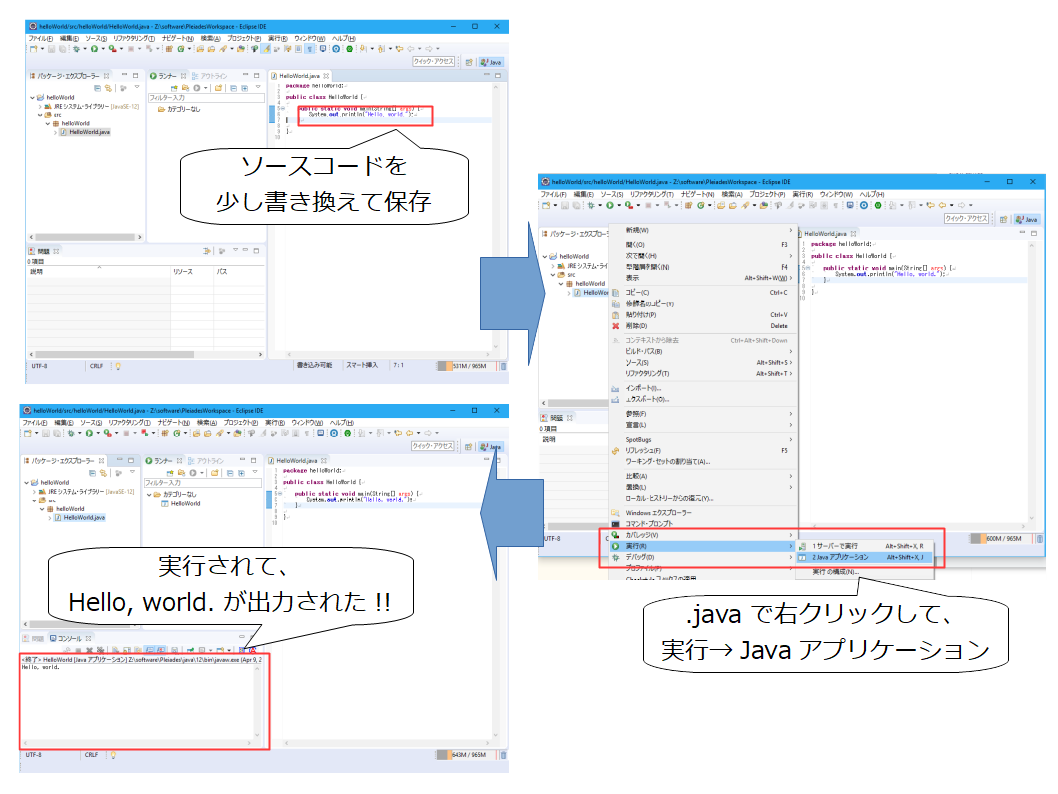Open 実行(R) menu in top-left Eclipse window
This screenshot has width=1058, height=794.
click(277, 38)
